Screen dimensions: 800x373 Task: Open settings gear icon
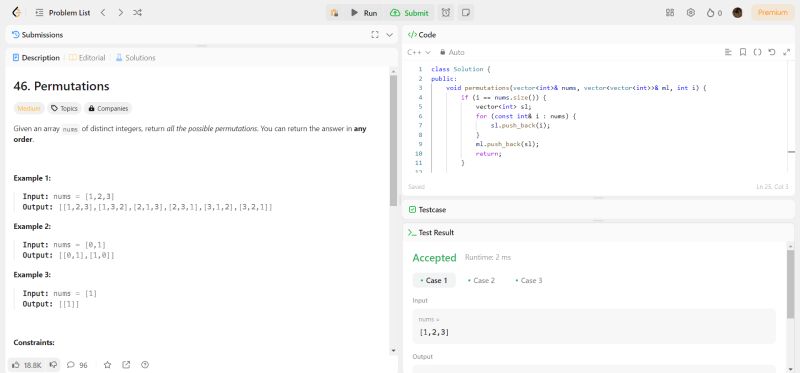[691, 13]
